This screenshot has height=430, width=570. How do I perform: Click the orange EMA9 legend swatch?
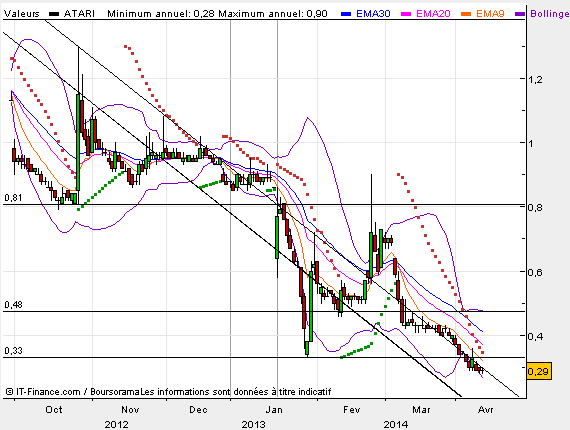(x=466, y=14)
